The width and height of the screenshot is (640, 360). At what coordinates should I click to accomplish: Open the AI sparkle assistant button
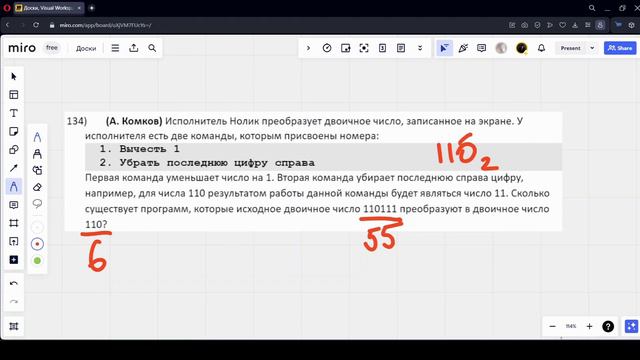[631, 326]
